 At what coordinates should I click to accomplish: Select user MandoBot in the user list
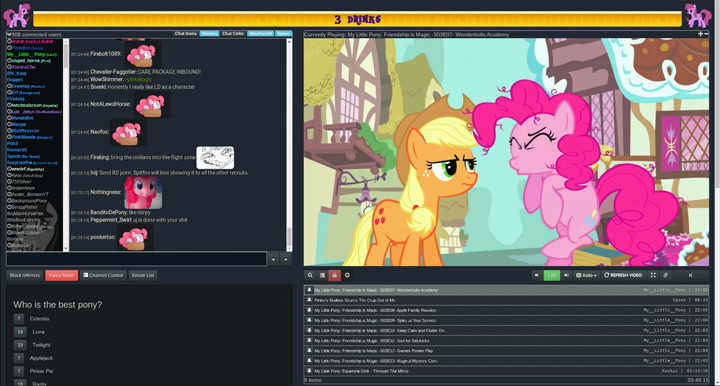point(22,118)
